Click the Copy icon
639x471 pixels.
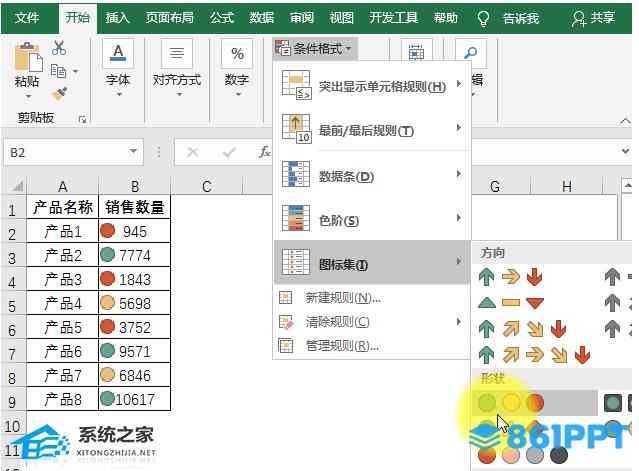tap(58, 71)
